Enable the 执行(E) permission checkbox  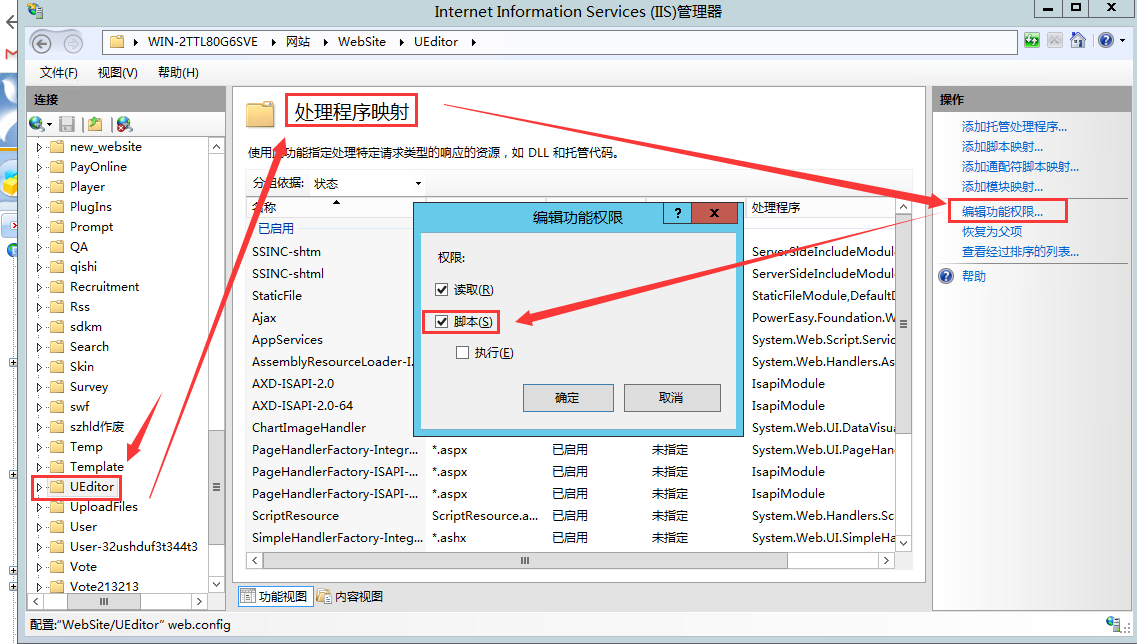click(x=462, y=353)
